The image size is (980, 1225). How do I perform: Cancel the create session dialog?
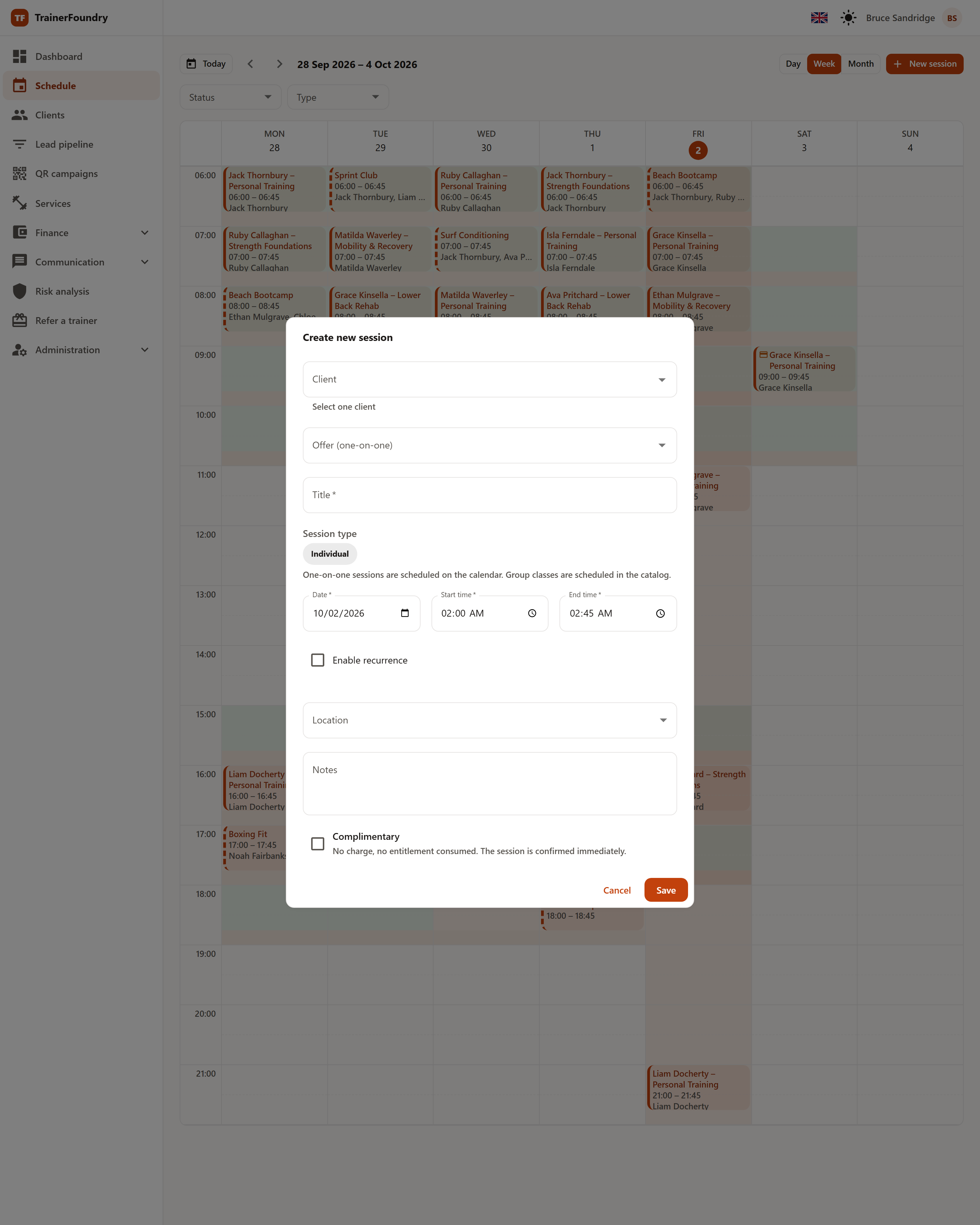(616, 890)
